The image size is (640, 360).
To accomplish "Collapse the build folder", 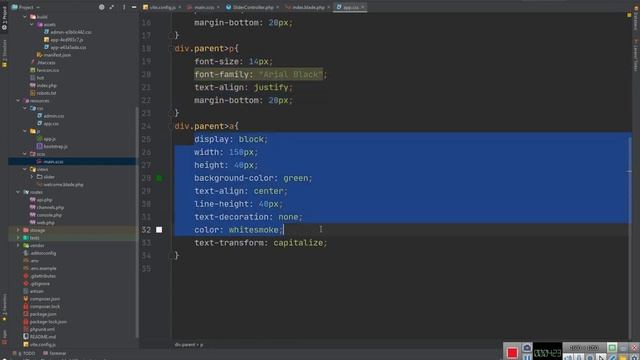I will pyautogui.click(x=25, y=17).
